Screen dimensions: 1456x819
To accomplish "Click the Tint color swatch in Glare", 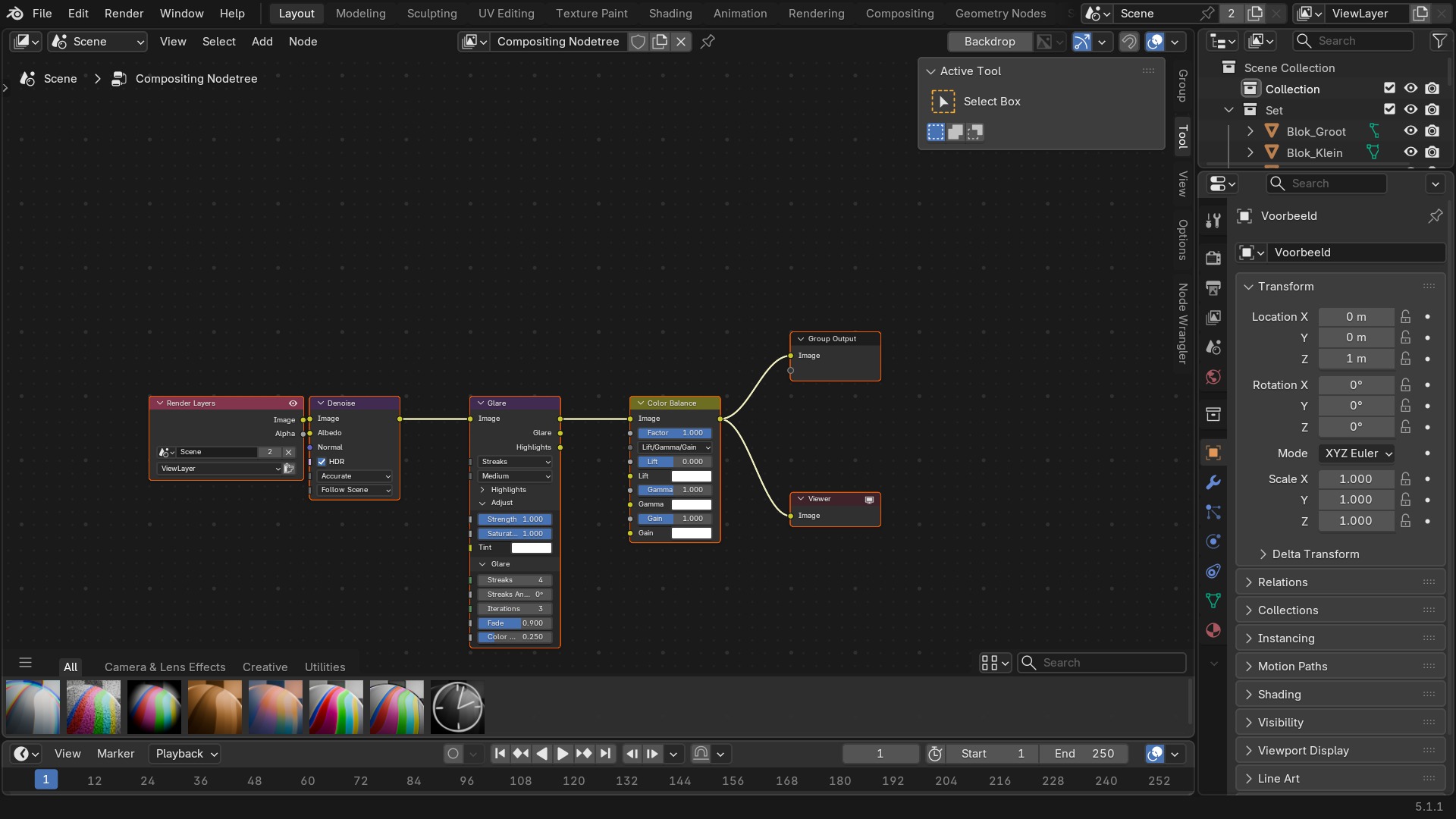I will 532,548.
